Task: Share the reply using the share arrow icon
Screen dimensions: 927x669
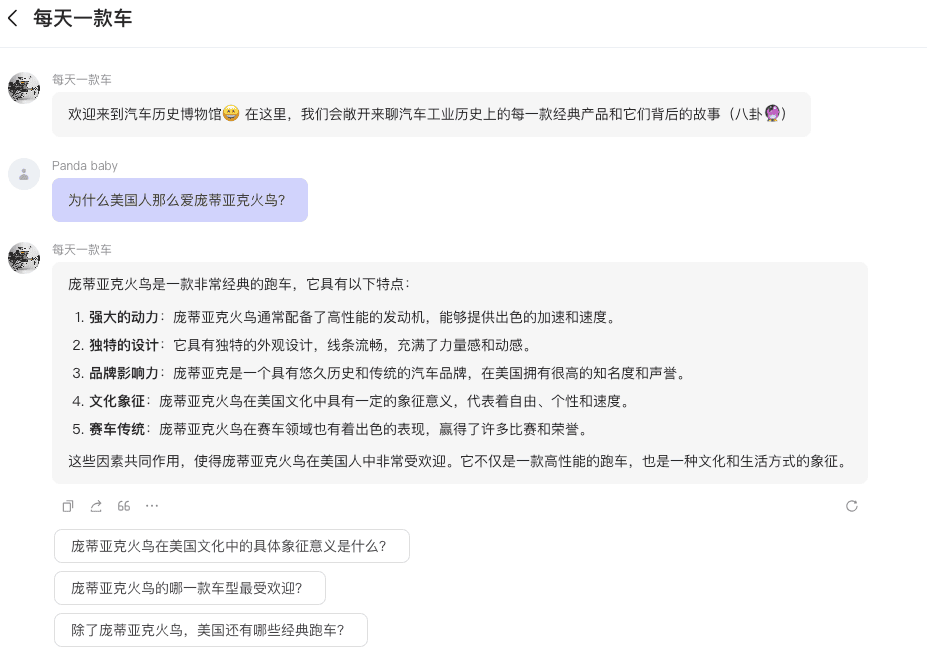Action: 96,506
